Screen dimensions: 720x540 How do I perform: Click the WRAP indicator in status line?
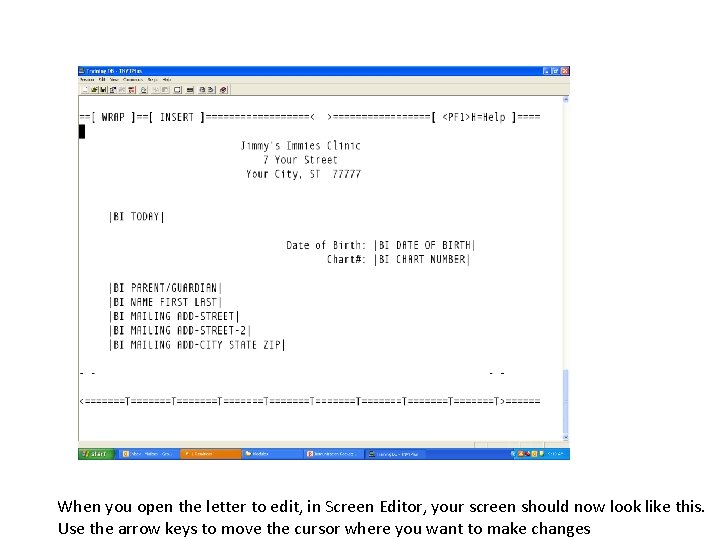(113, 118)
